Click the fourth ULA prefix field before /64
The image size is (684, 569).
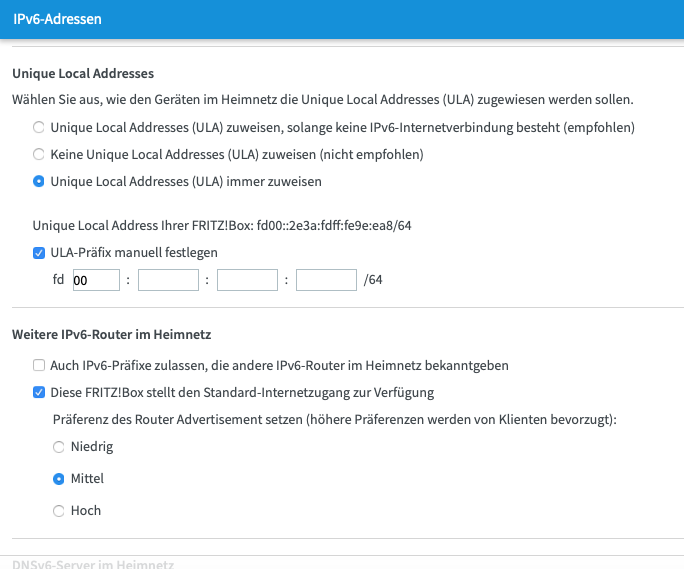[x=326, y=280]
